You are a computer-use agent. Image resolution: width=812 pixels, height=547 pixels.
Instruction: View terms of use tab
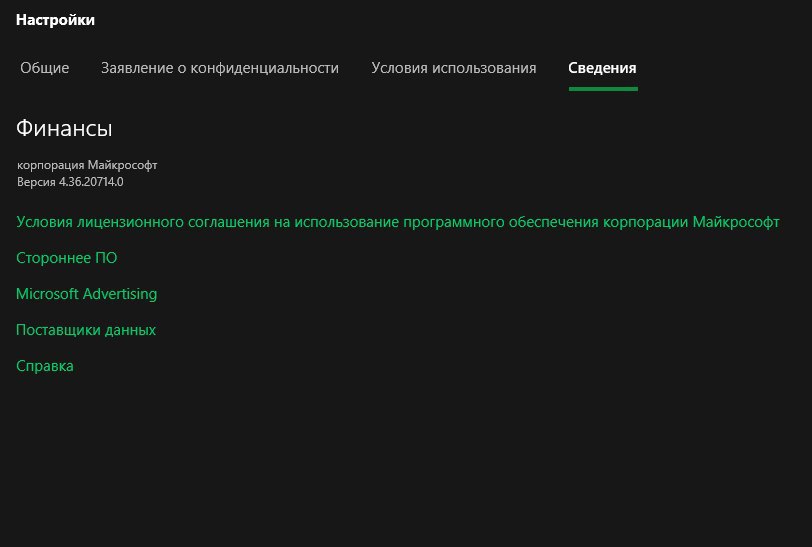(454, 68)
